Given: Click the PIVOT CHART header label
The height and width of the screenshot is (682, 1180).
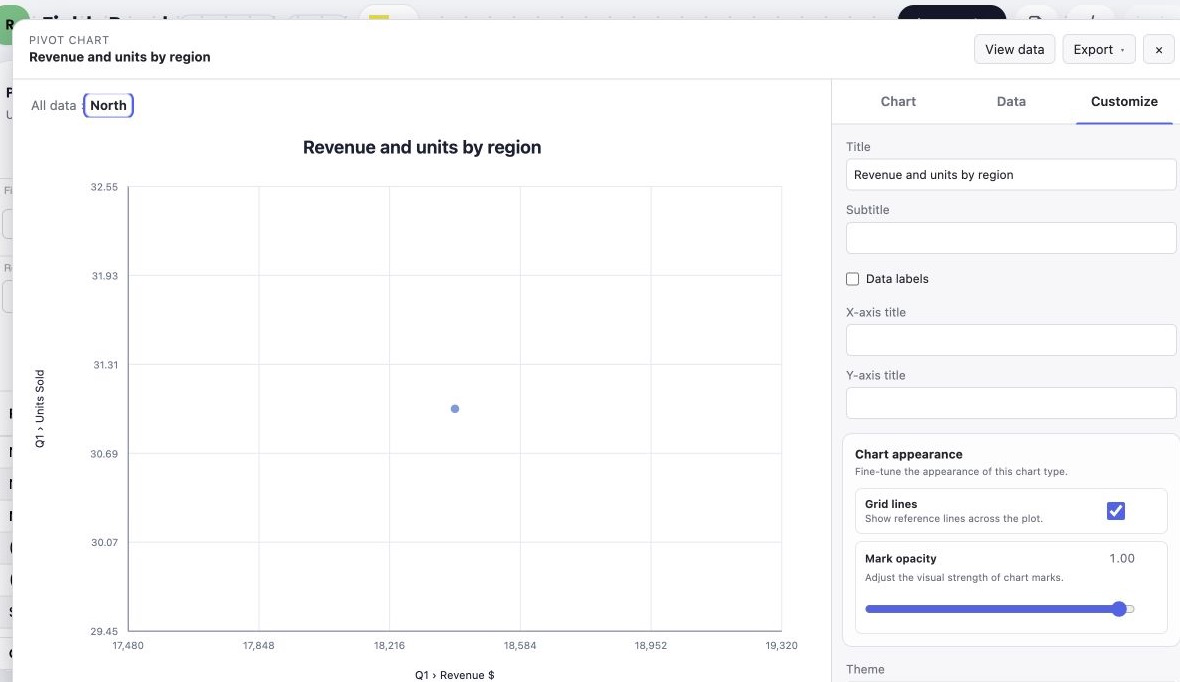Looking at the screenshot, I should tap(69, 40).
